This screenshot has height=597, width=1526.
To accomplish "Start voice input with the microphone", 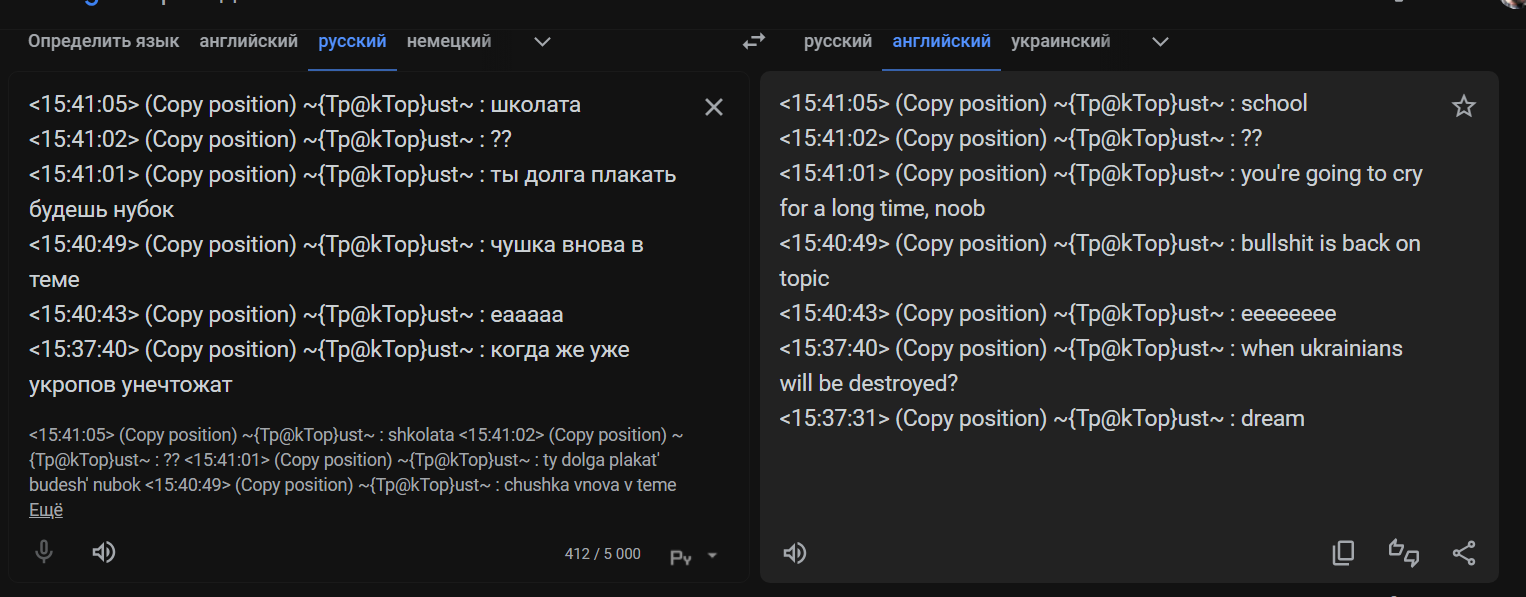I will pos(44,552).
